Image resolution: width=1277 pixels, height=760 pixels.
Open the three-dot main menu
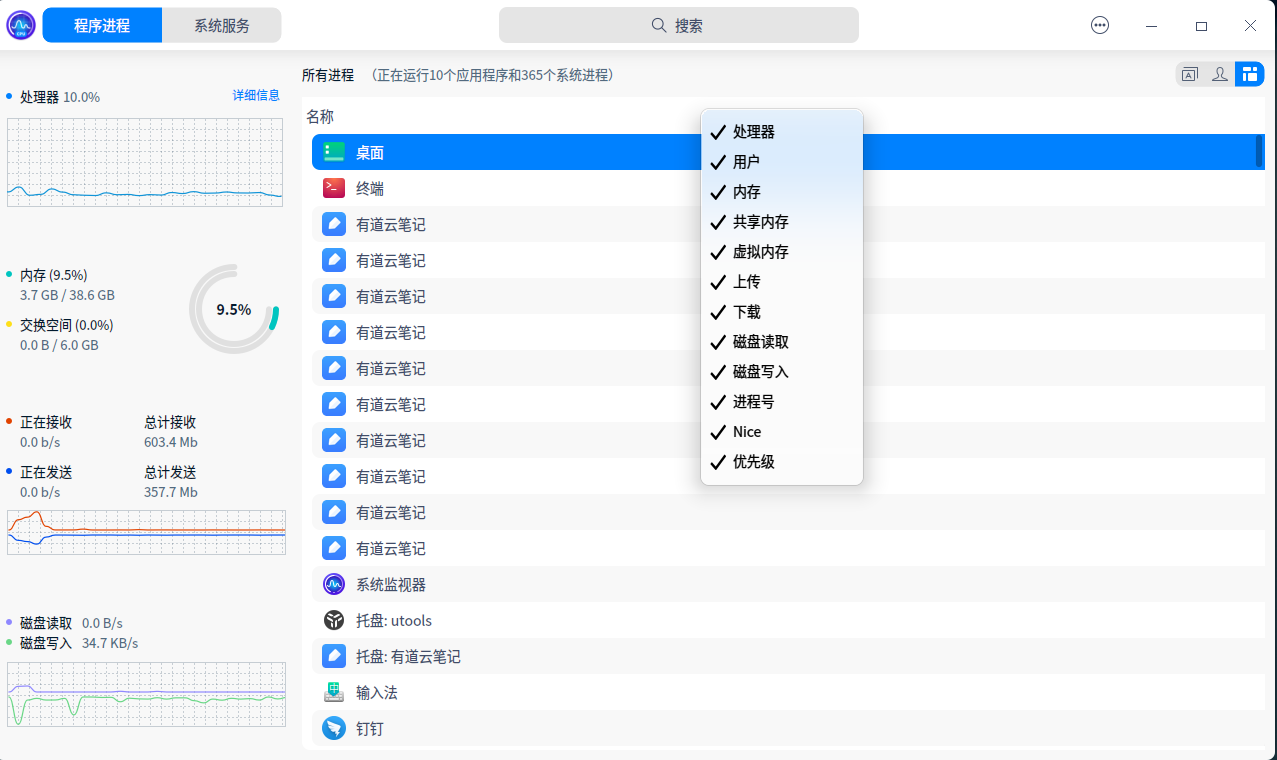tap(1100, 26)
